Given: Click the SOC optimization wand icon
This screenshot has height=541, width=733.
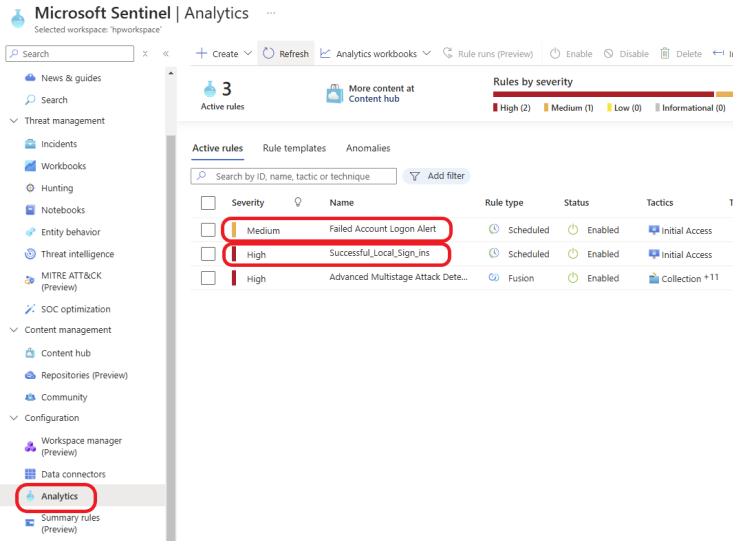Looking at the screenshot, I should click(x=30, y=309).
